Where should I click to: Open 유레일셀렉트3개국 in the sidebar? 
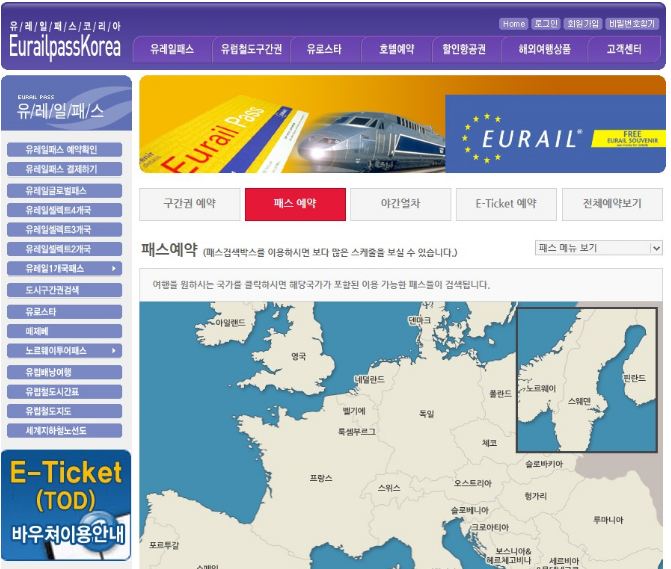[x=65, y=230]
